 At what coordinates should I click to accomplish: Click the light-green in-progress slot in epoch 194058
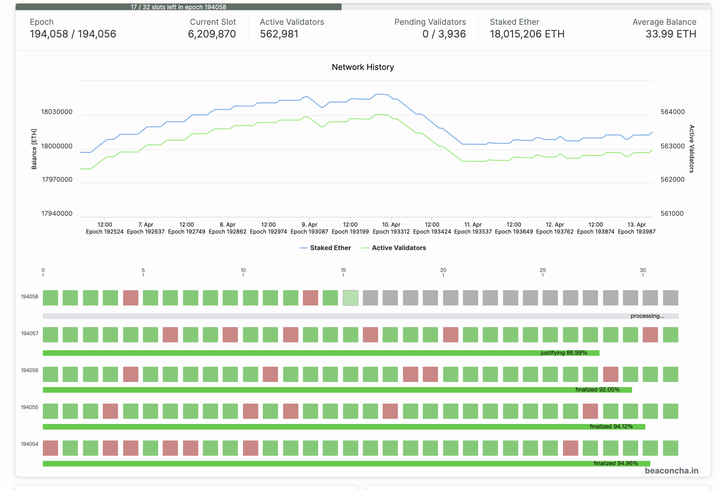[x=350, y=297]
